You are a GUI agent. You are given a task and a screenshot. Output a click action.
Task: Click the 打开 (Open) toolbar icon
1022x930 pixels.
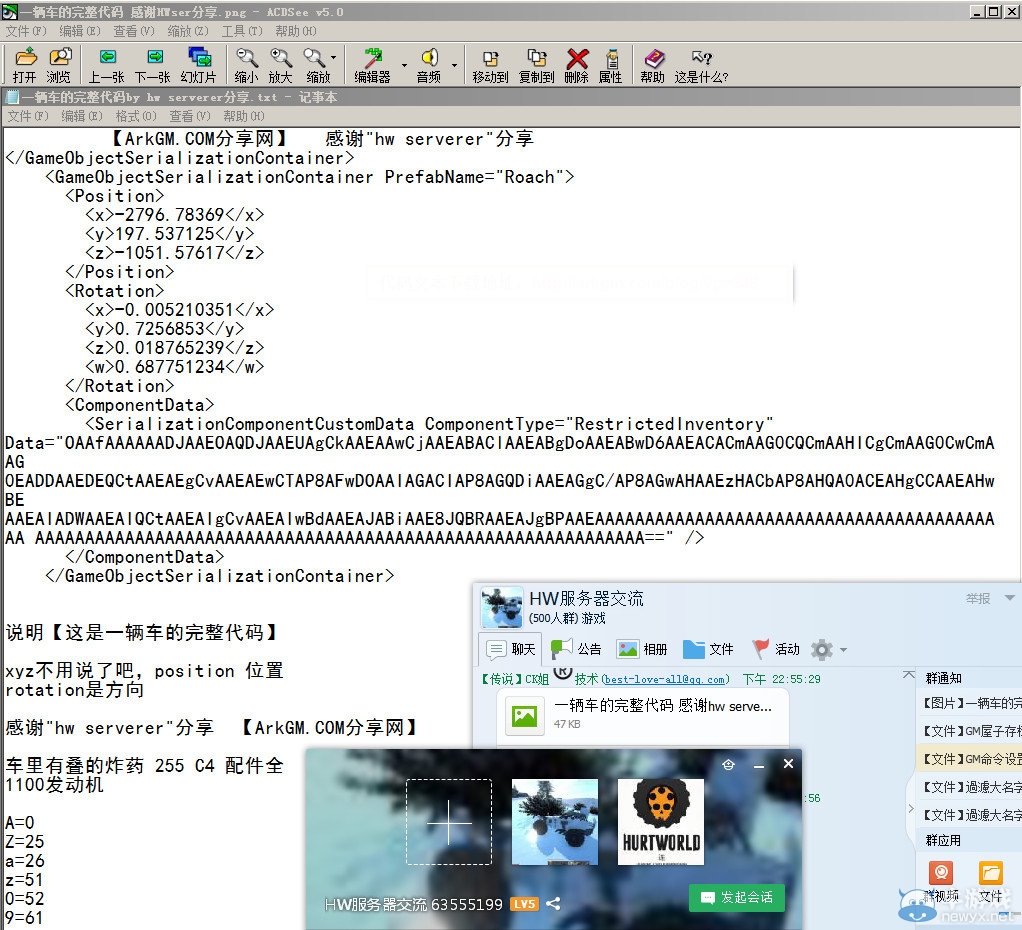click(25, 64)
